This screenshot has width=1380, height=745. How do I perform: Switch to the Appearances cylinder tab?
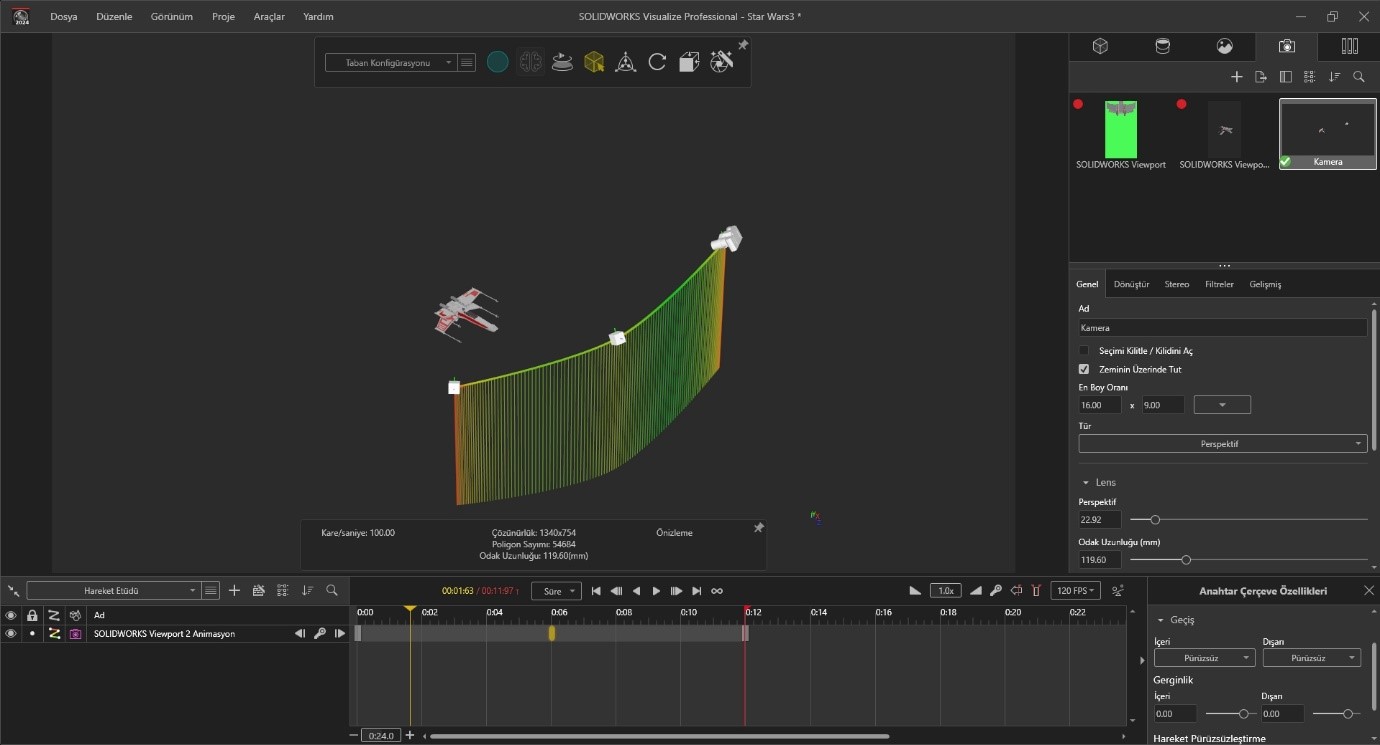tap(1162, 46)
